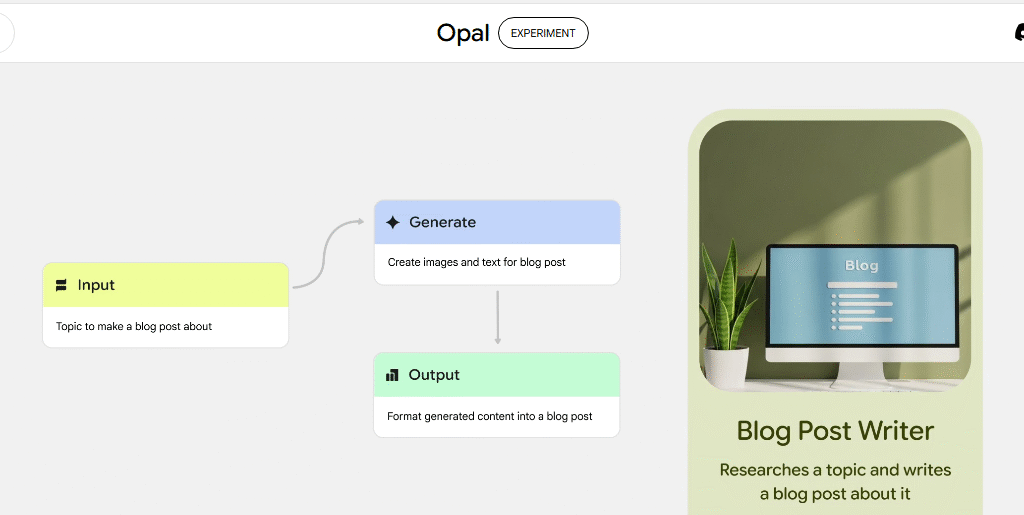This screenshot has width=1024, height=515.
Task: Click the Generate node sparkle icon
Action: click(x=393, y=223)
